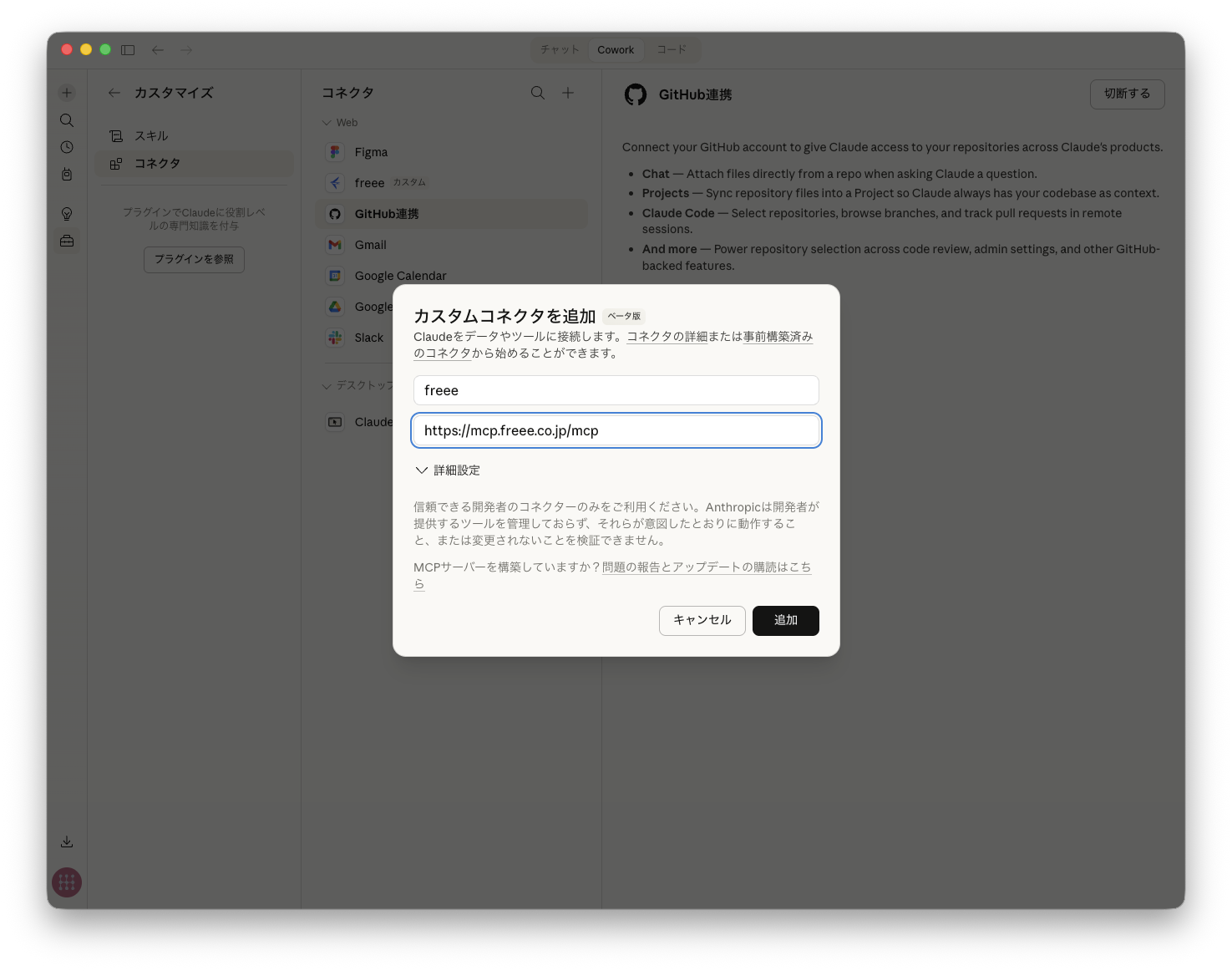Select Google Calendar row text
Image resolution: width=1232 pixels, height=971 pixels.
click(400, 276)
